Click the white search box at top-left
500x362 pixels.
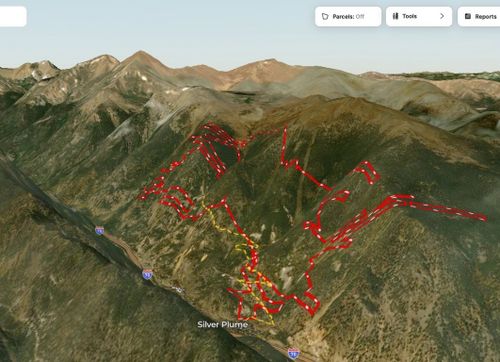13,16
